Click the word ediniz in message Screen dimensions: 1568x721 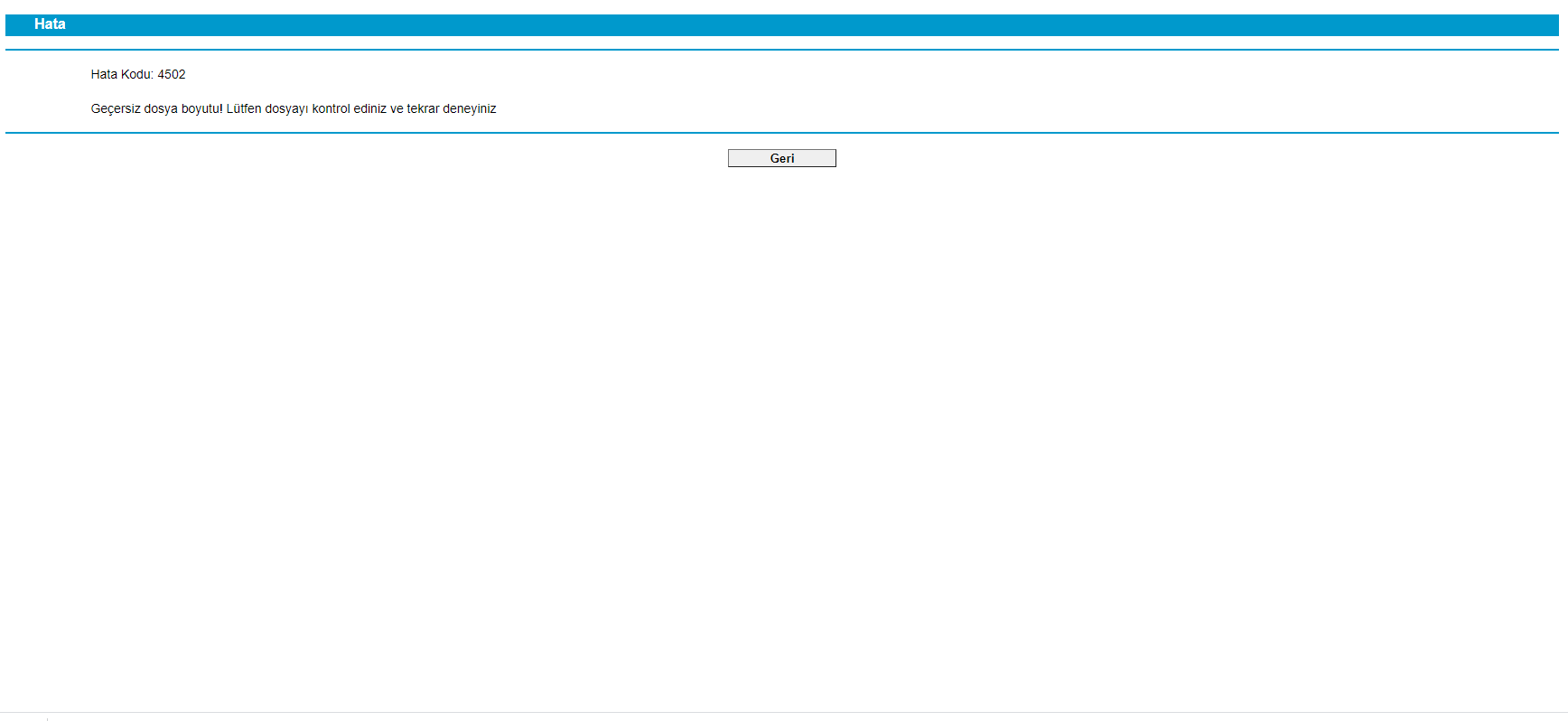coord(369,109)
